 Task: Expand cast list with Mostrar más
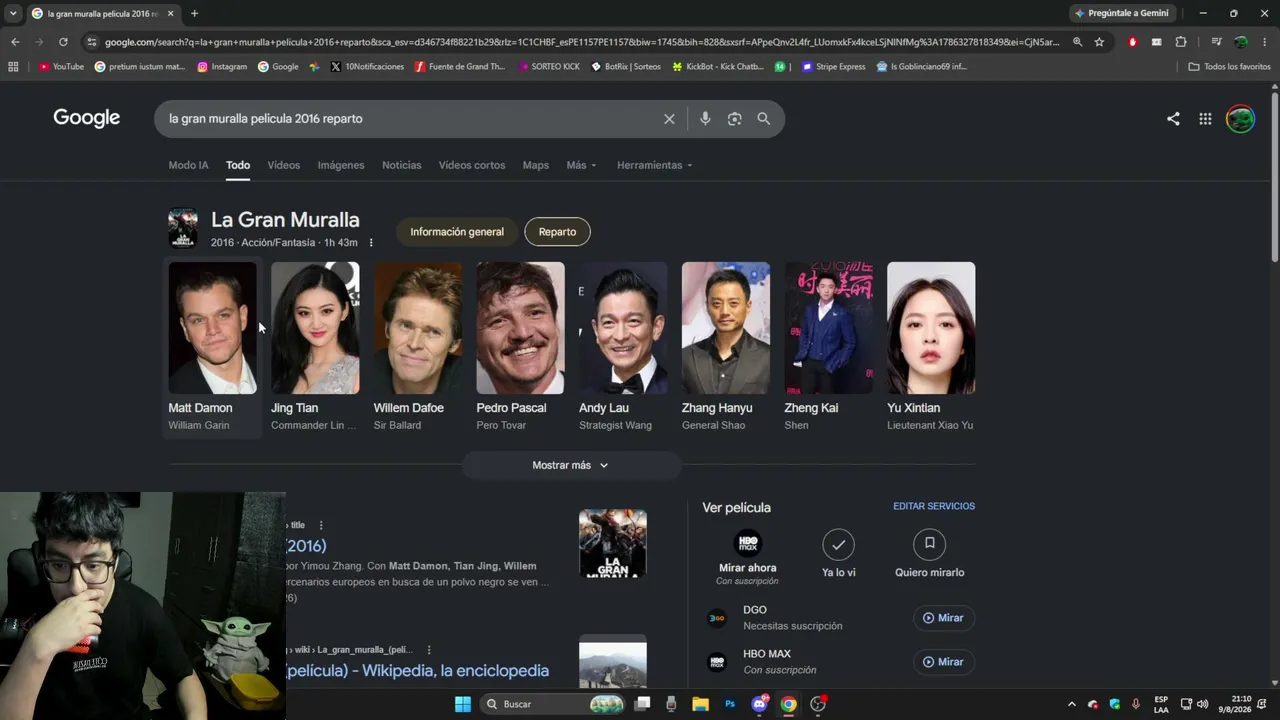click(x=571, y=465)
